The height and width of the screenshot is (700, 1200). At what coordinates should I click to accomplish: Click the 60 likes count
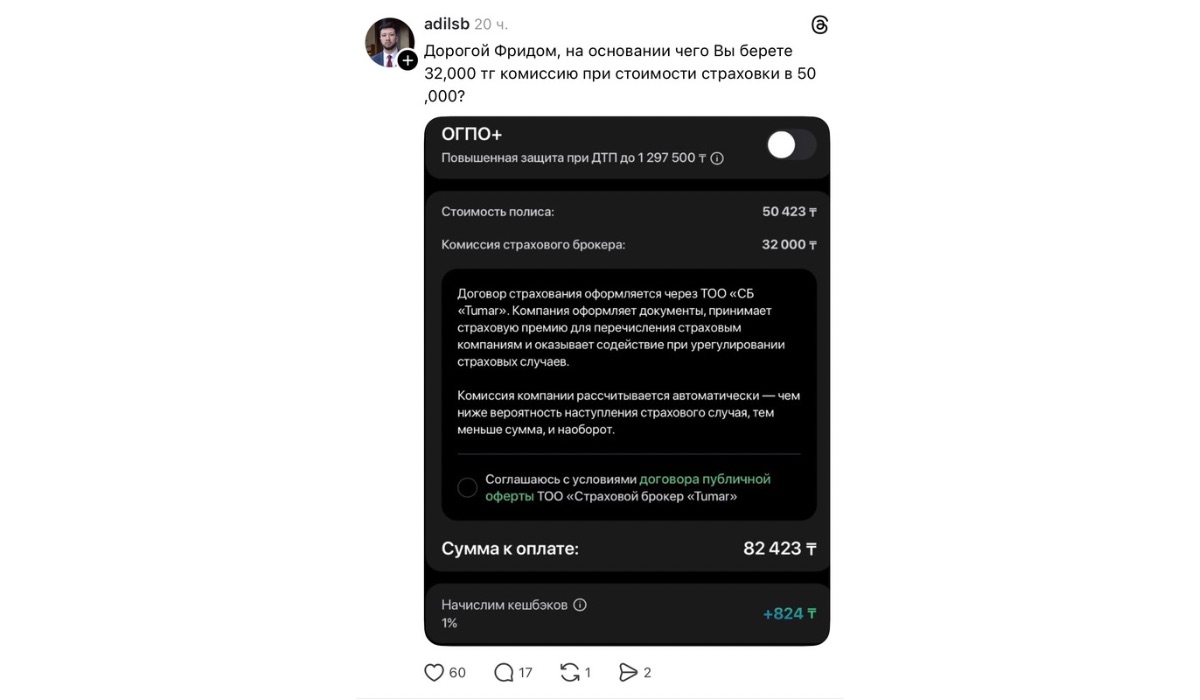(x=457, y=673)
